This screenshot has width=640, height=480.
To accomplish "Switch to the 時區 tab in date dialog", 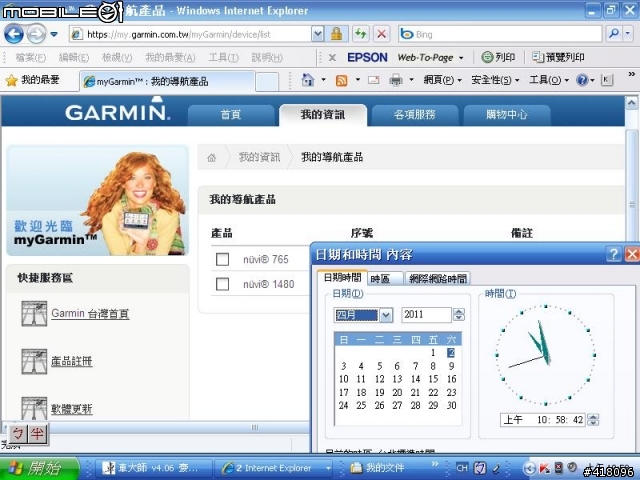I will (385, 279).
